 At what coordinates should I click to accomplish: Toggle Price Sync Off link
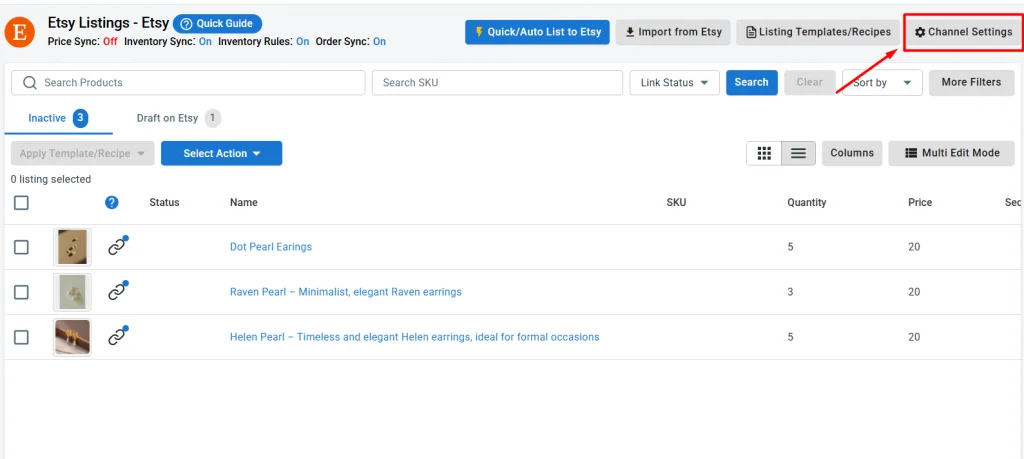(x=110, y=41)
